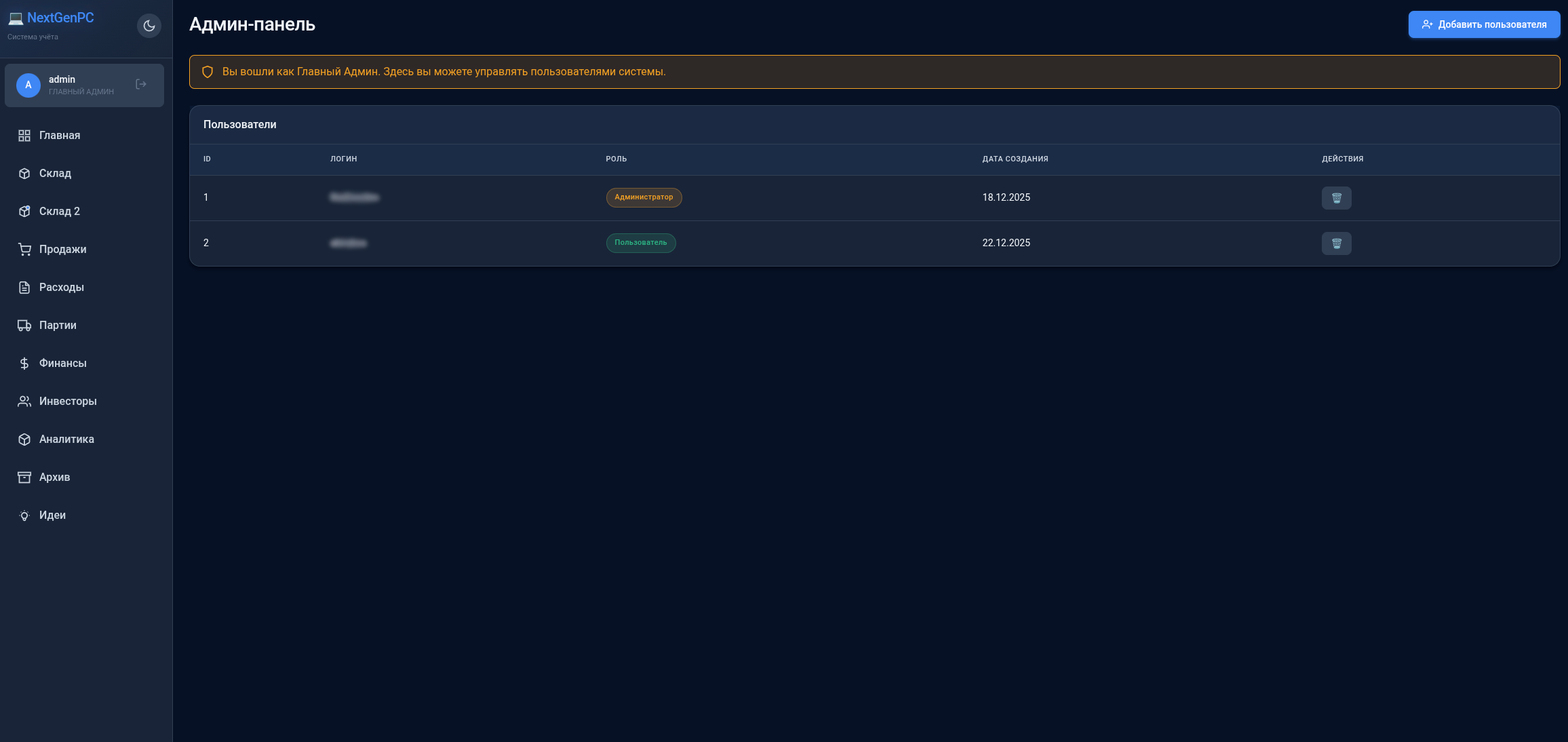Click the date 18.12.2025
Screen dimensions: 1568x742
click(1006, 197)
